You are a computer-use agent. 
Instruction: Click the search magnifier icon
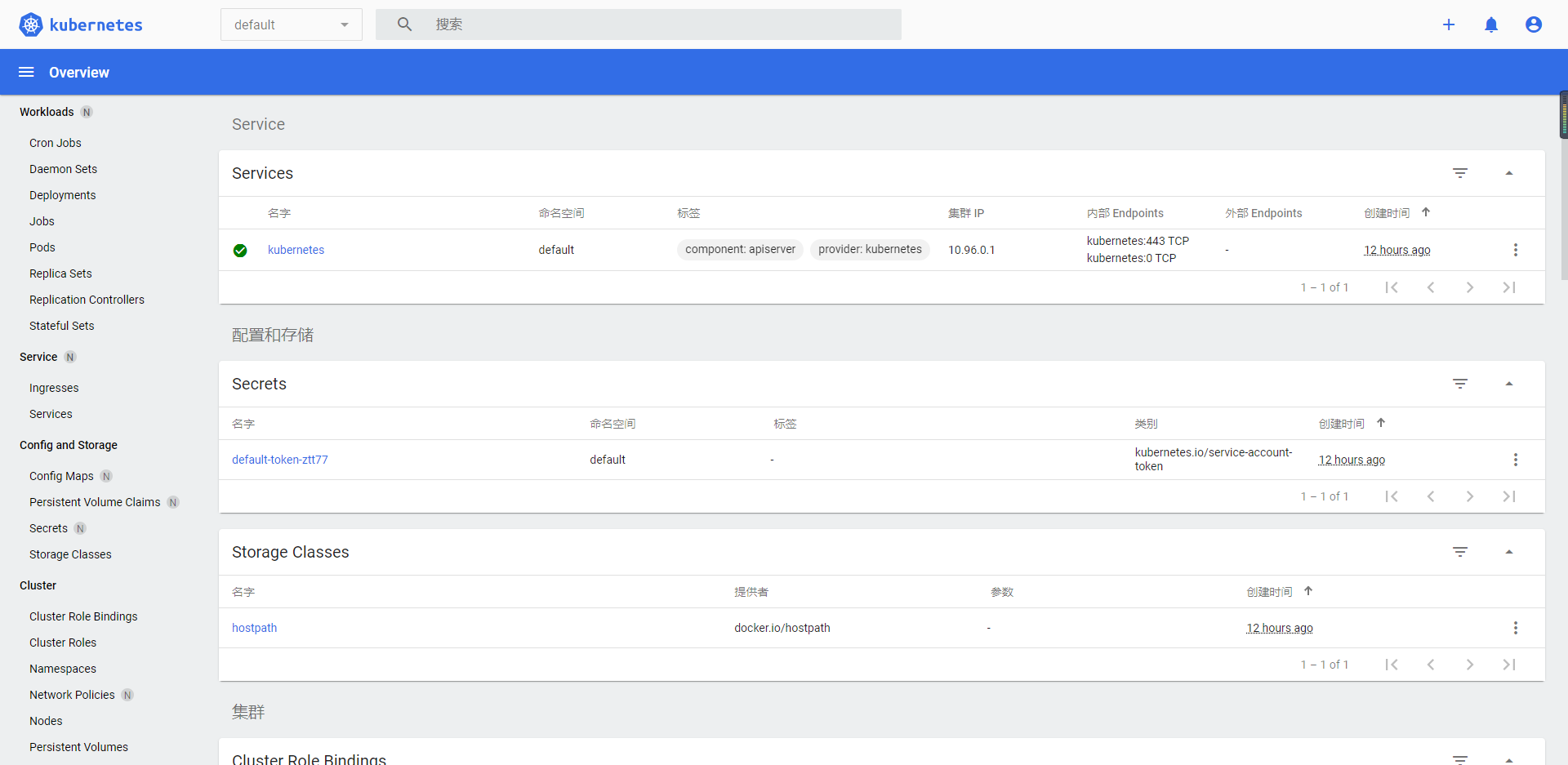(404, 24)
